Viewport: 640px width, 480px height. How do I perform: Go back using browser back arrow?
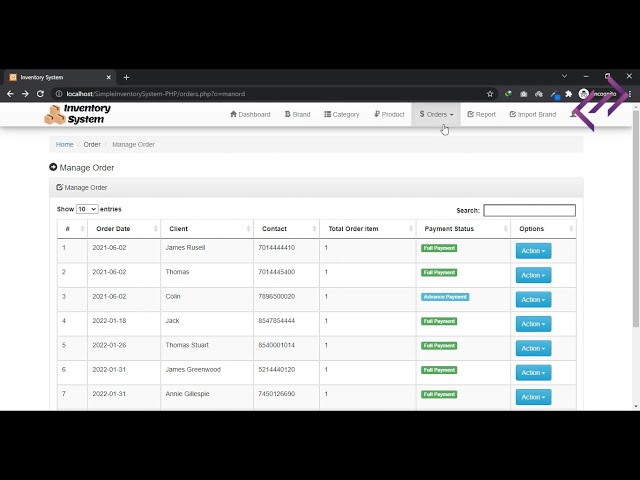point(10,94)
